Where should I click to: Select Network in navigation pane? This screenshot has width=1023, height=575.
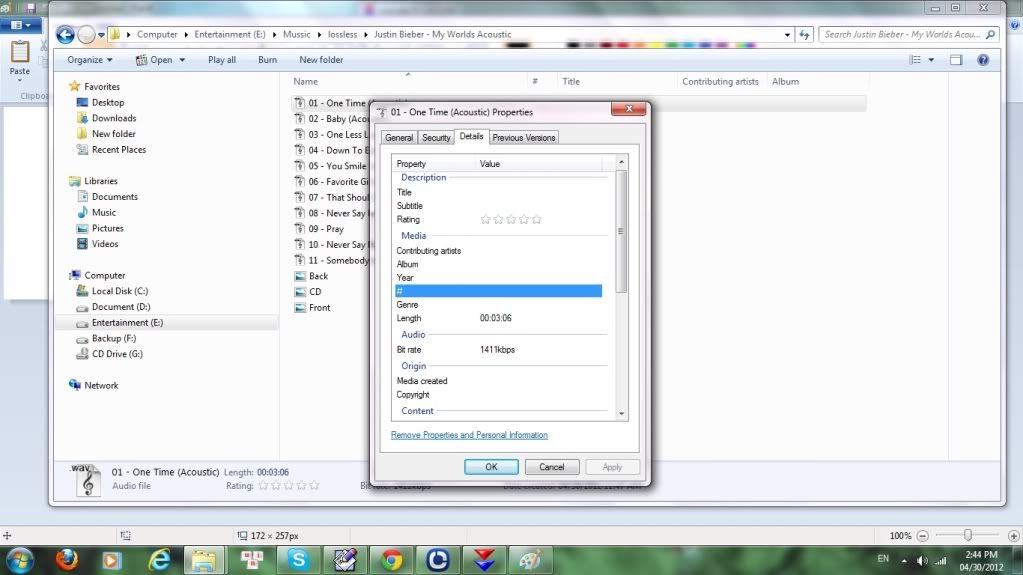(x=101, y=385)
